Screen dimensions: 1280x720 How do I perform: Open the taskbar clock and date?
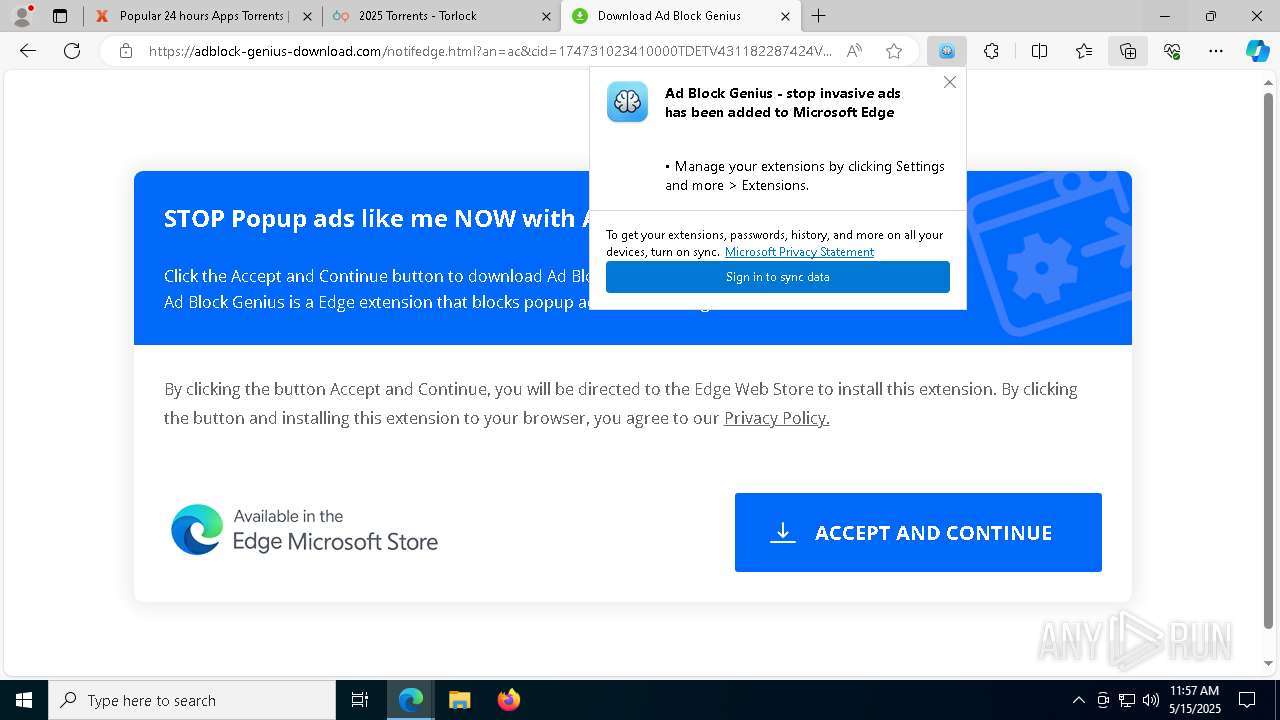pyautogui.click(x=1194, y=700)
